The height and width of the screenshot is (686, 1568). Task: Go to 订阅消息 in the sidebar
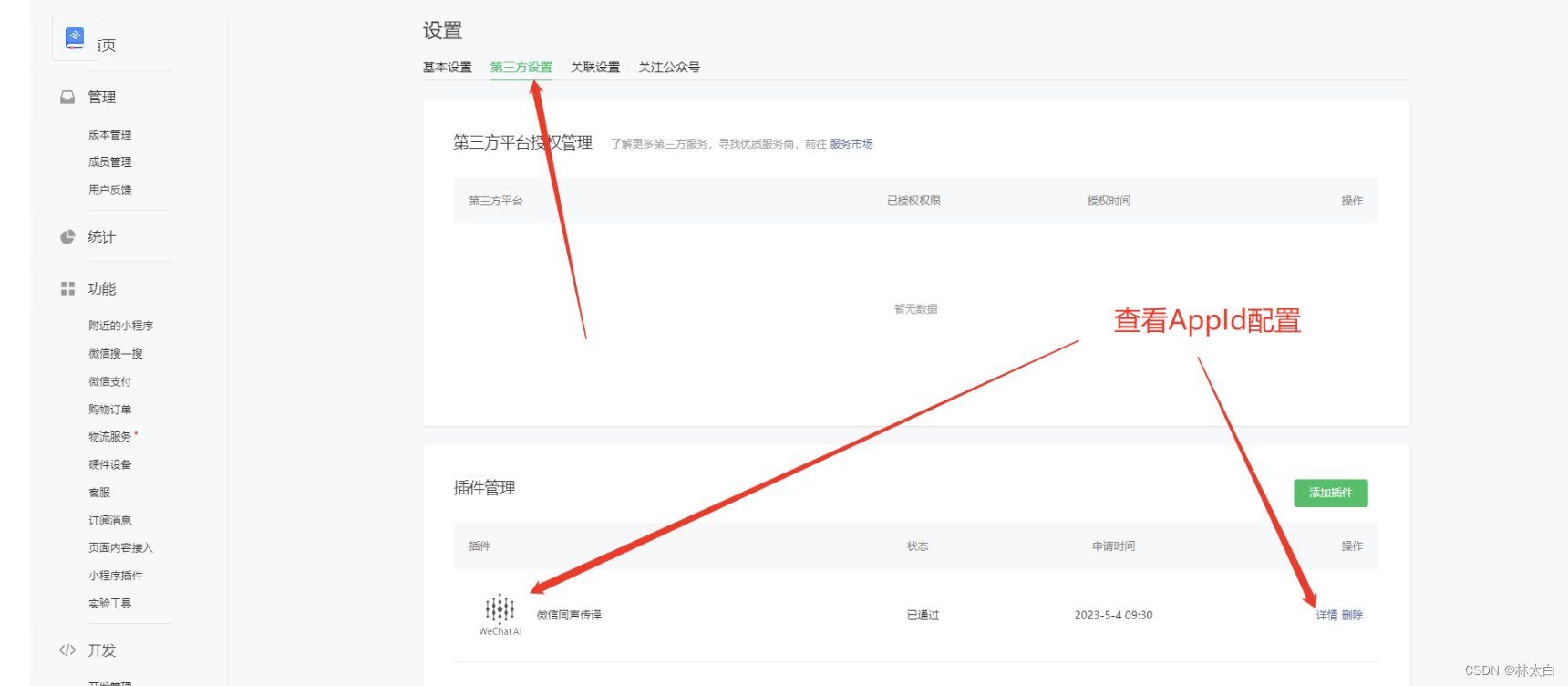tap(110, 521)
